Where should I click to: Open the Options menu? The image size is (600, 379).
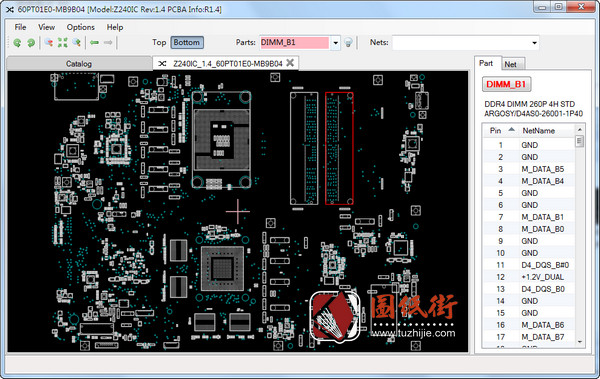point(80,27)
